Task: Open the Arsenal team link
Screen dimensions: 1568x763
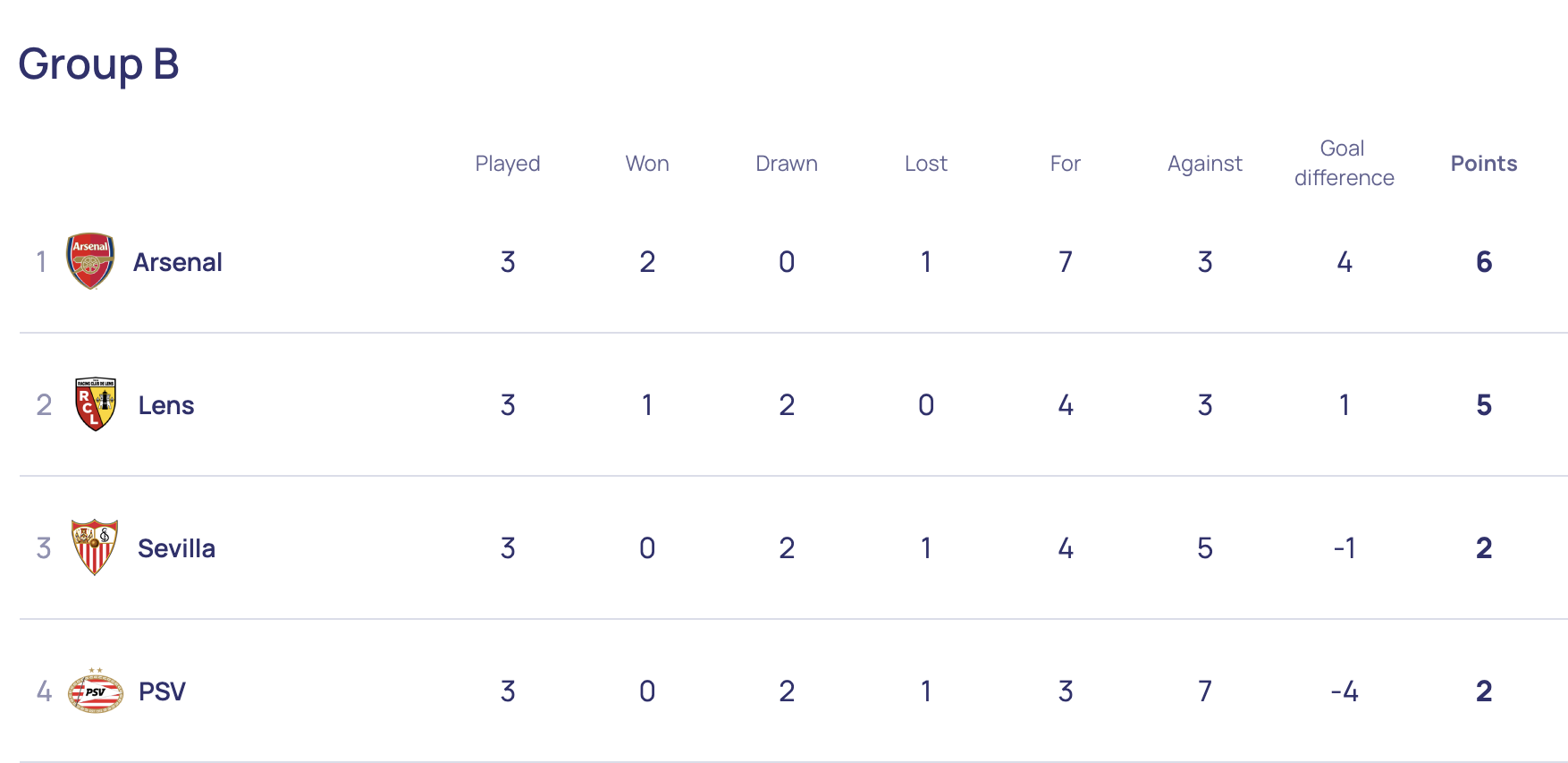Action: (177, 262)
